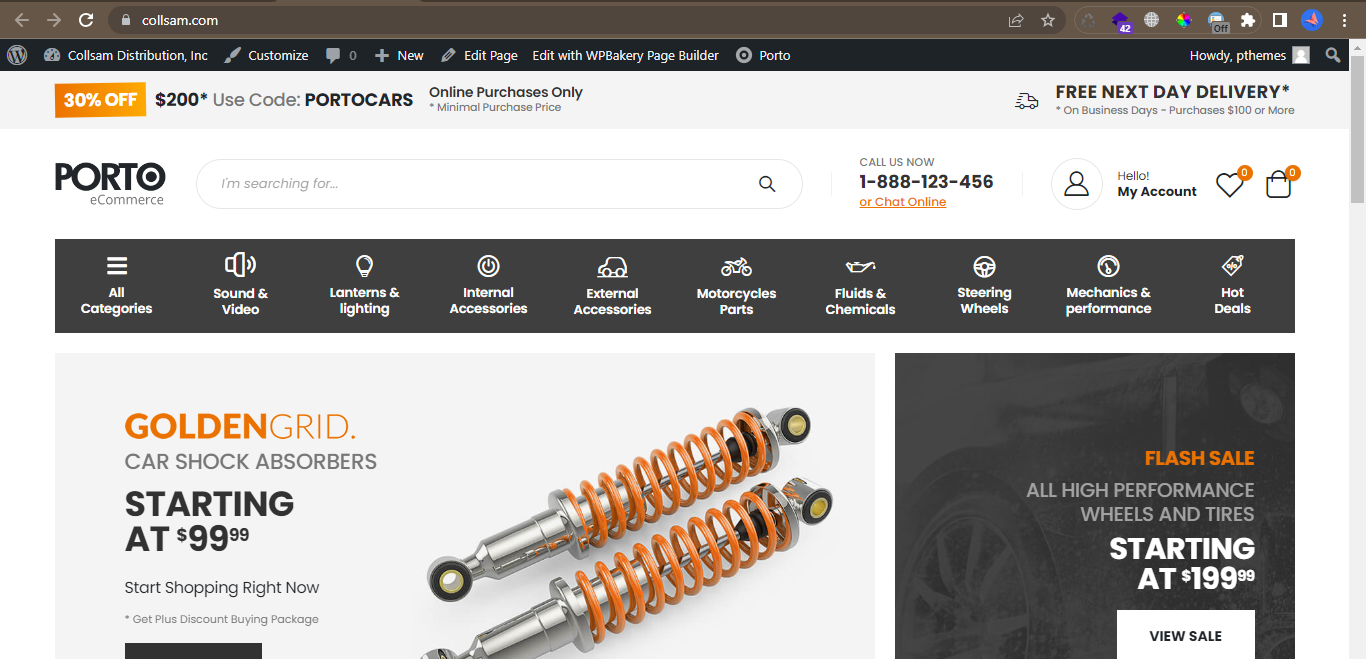This screenshot has height=659, width=1366.
Task: Open Fluids & Chemicals category
Action: [x=860, y=285]
